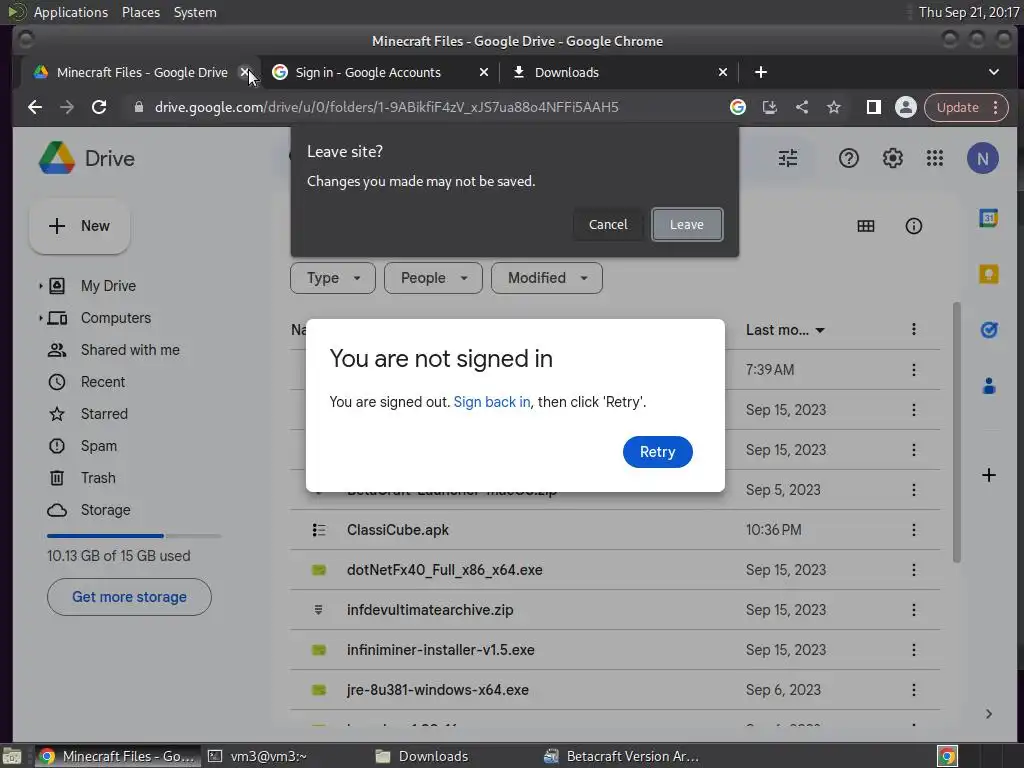The height and width of the screenshot is (768, 1024).
Task: Click Get more storage button
Action: tap(129, 596)
